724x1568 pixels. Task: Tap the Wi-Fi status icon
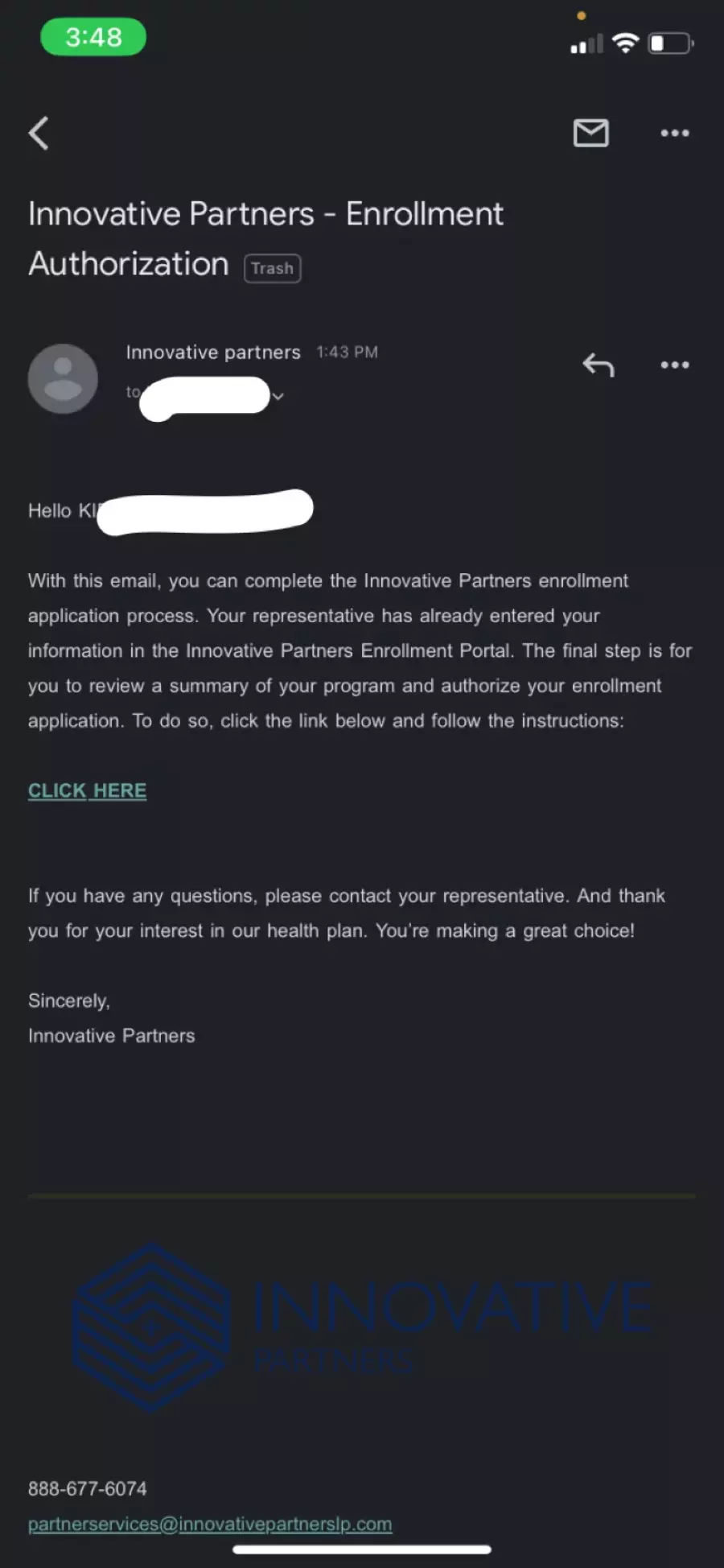[x=625, y=43]
